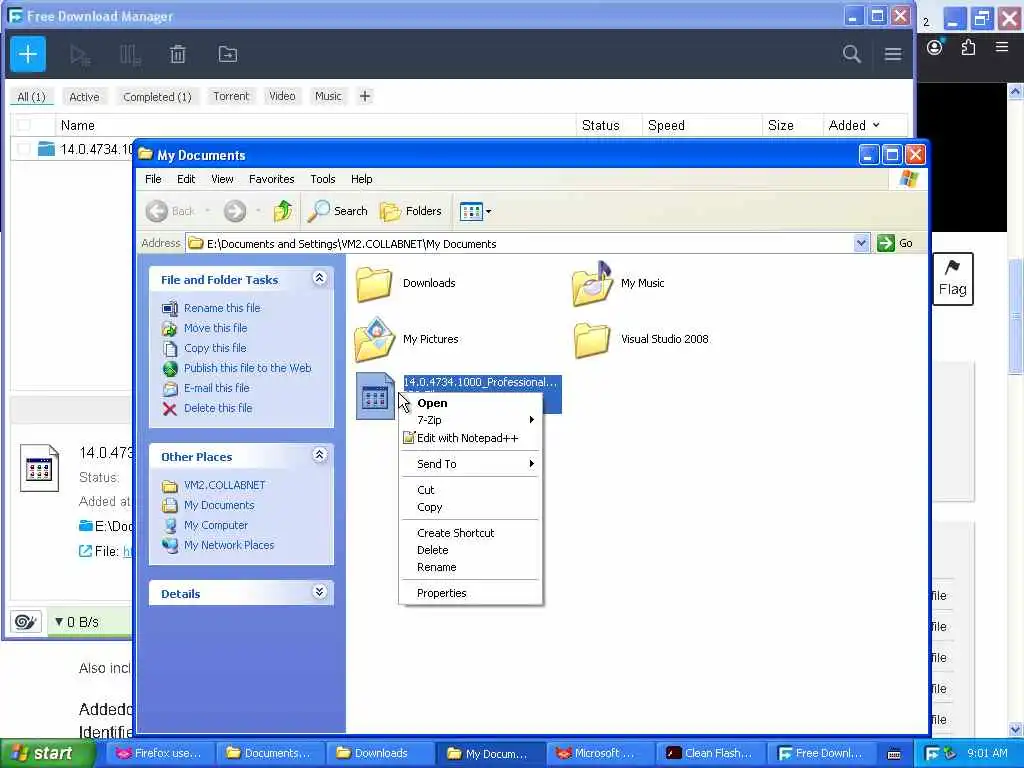The image size is (1024, 768).
Task: Sort downloads by Added column
Action: [x=854, y=125]
